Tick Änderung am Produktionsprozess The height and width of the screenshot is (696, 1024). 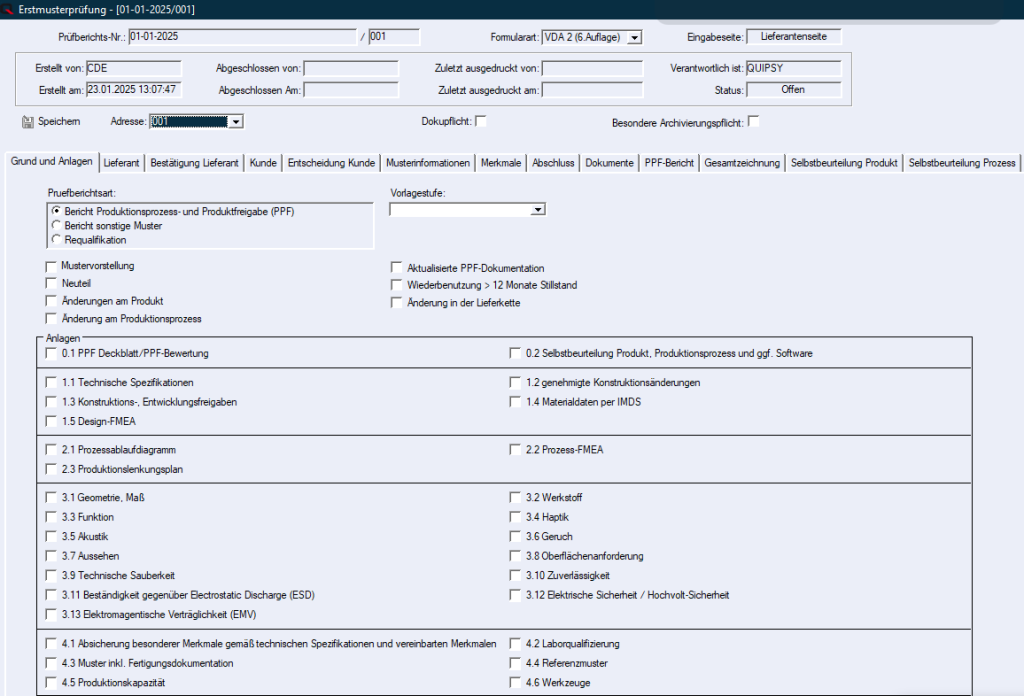click(51, 319)
